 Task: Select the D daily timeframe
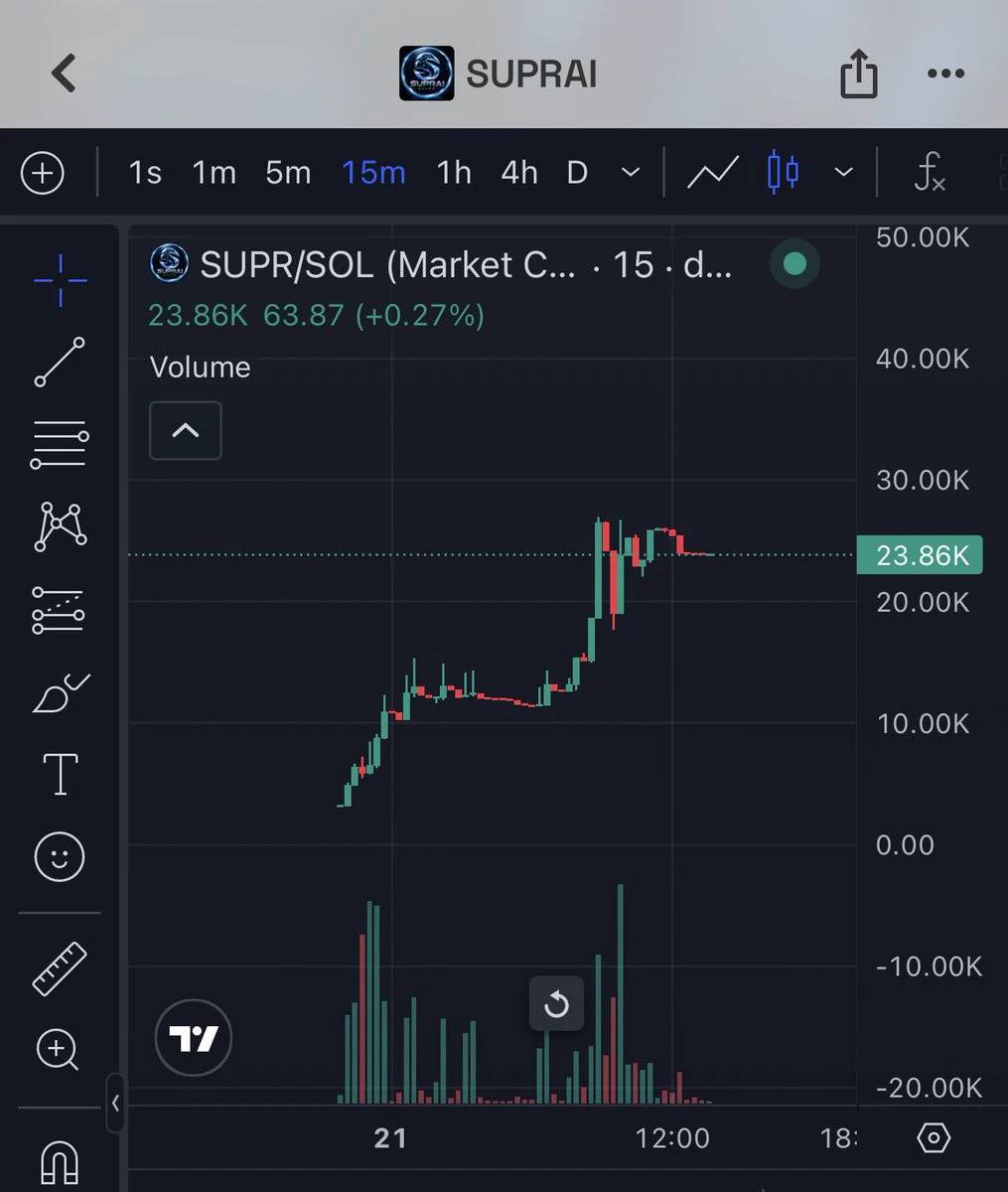(577, 174)
